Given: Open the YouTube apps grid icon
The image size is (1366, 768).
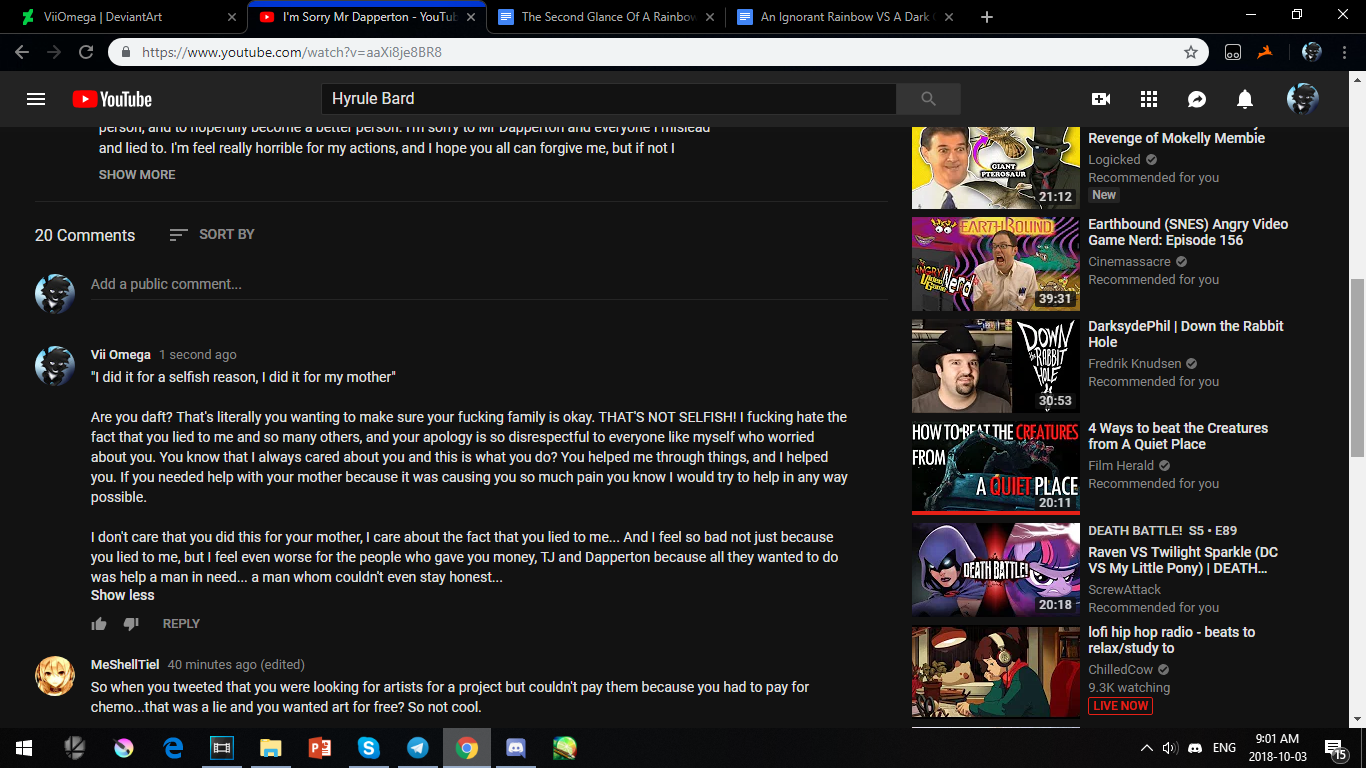Looking at the screenshot, I should point(1149,99).
